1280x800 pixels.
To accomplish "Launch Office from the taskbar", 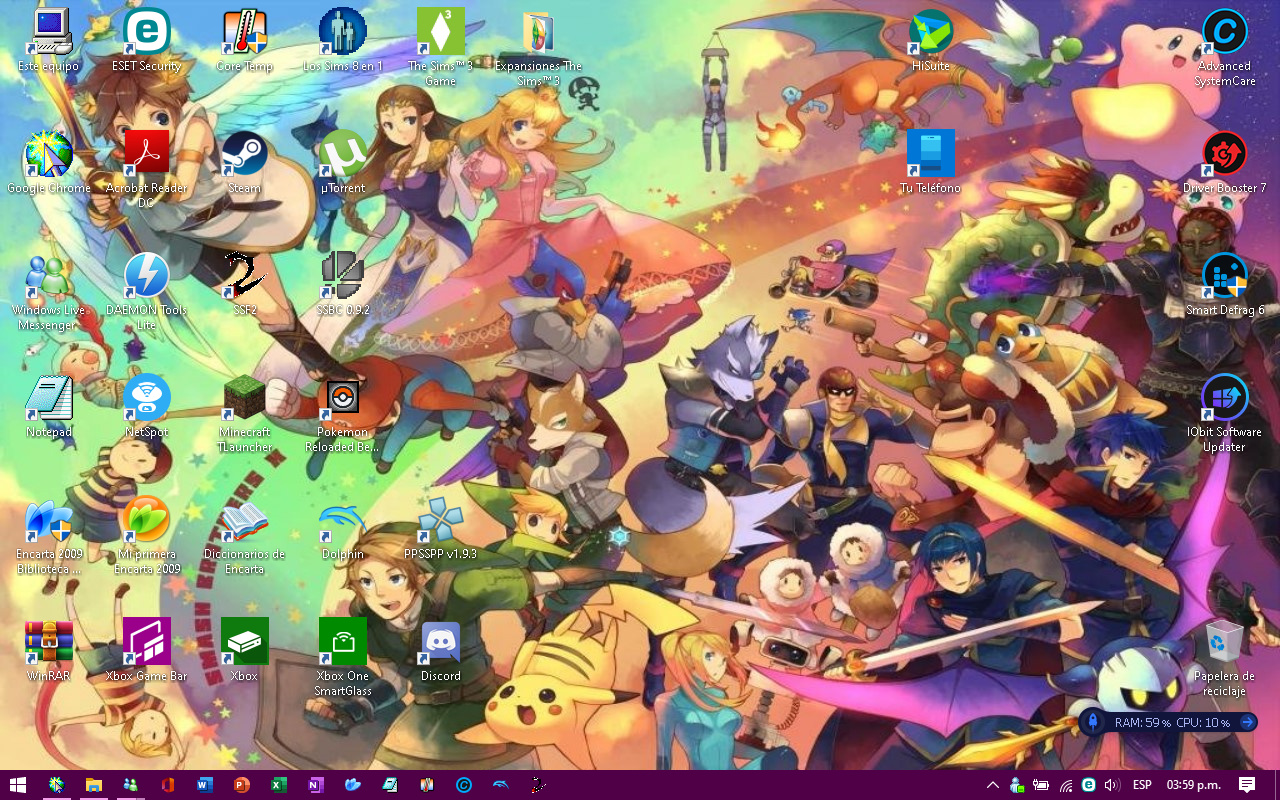I will pos(167,785).
